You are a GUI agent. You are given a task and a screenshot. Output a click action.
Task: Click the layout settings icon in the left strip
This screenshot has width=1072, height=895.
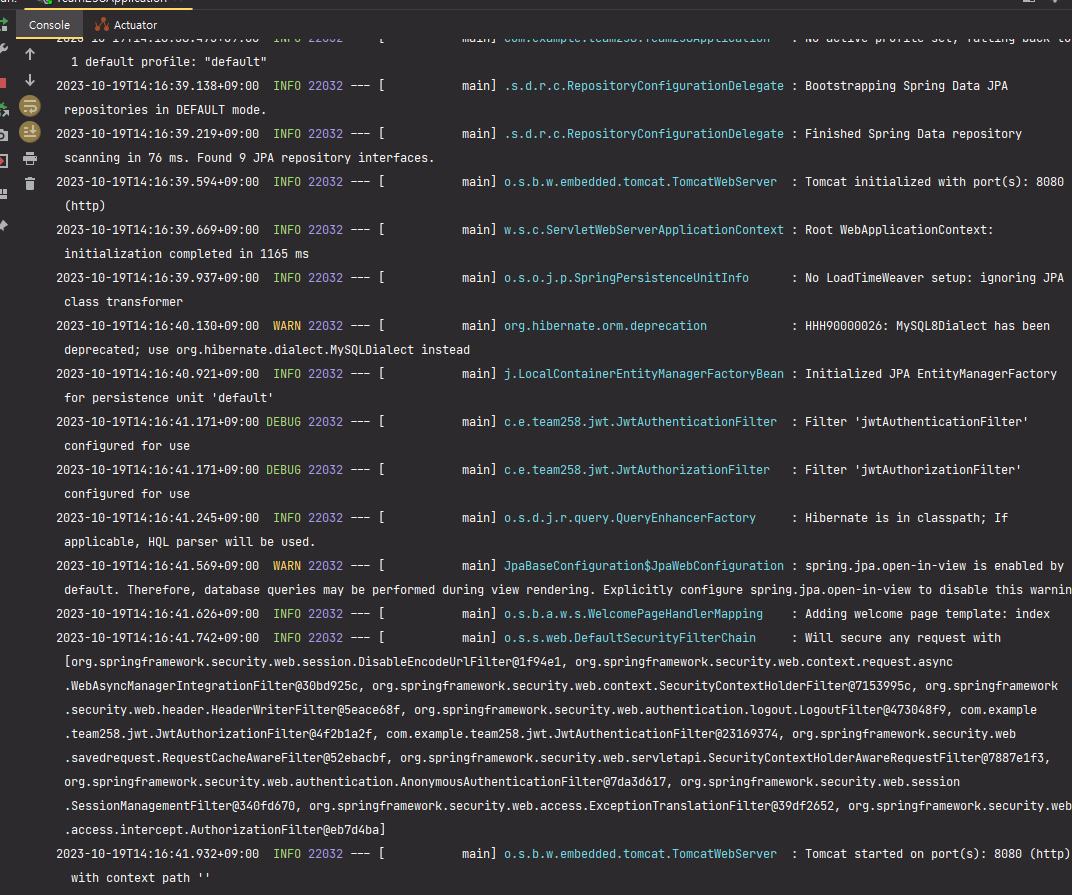pos(3,194)
